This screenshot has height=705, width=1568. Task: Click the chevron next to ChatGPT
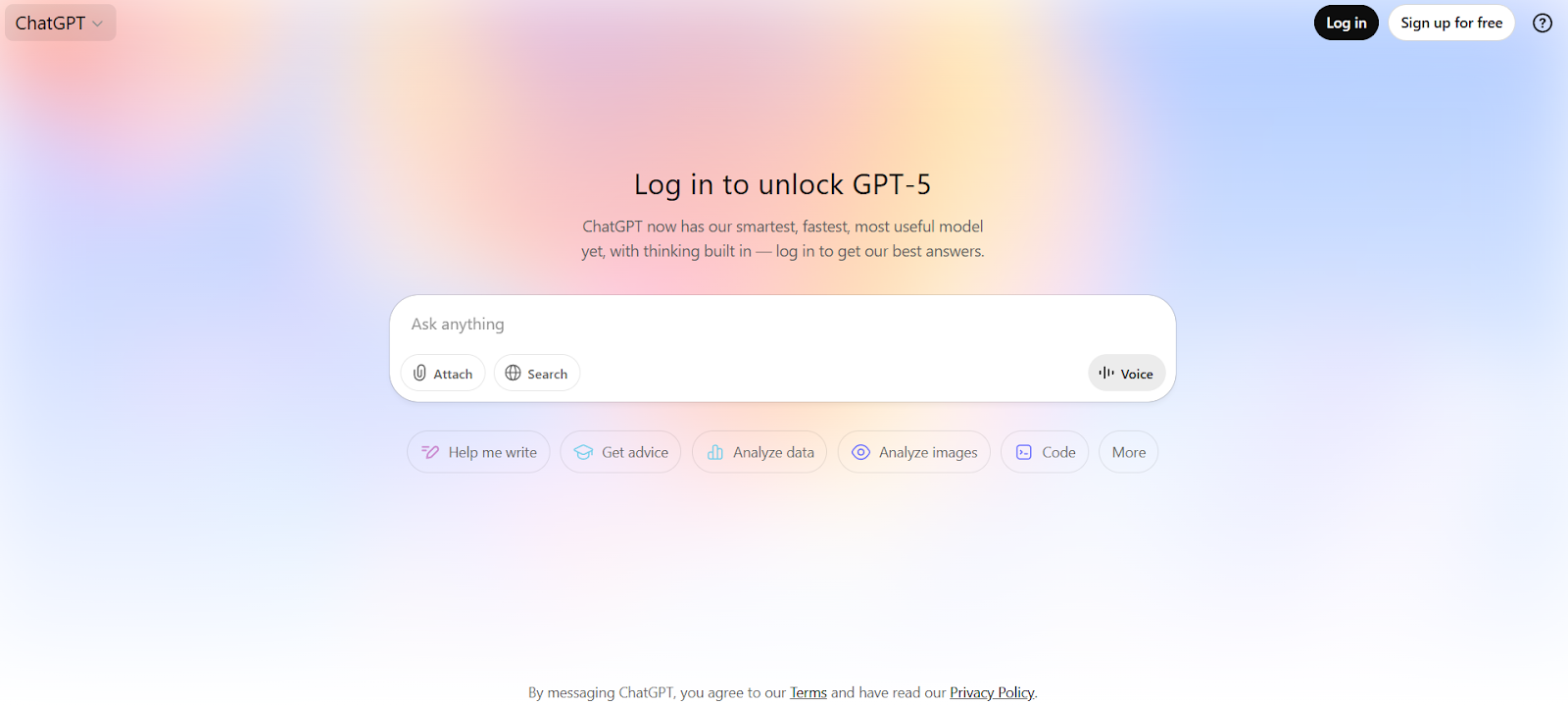[97, 24]
